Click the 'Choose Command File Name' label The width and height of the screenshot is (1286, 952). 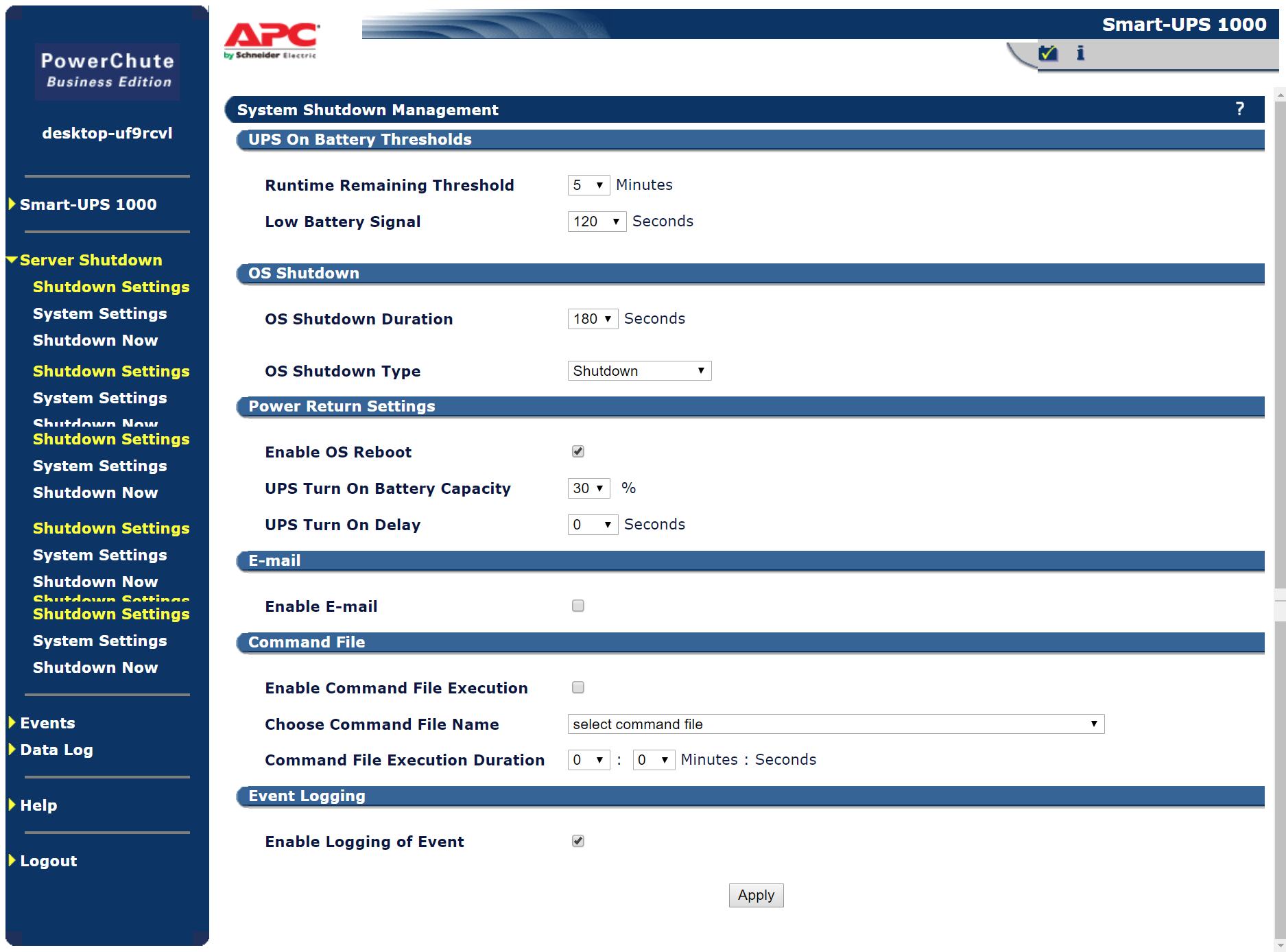point(382,724)
